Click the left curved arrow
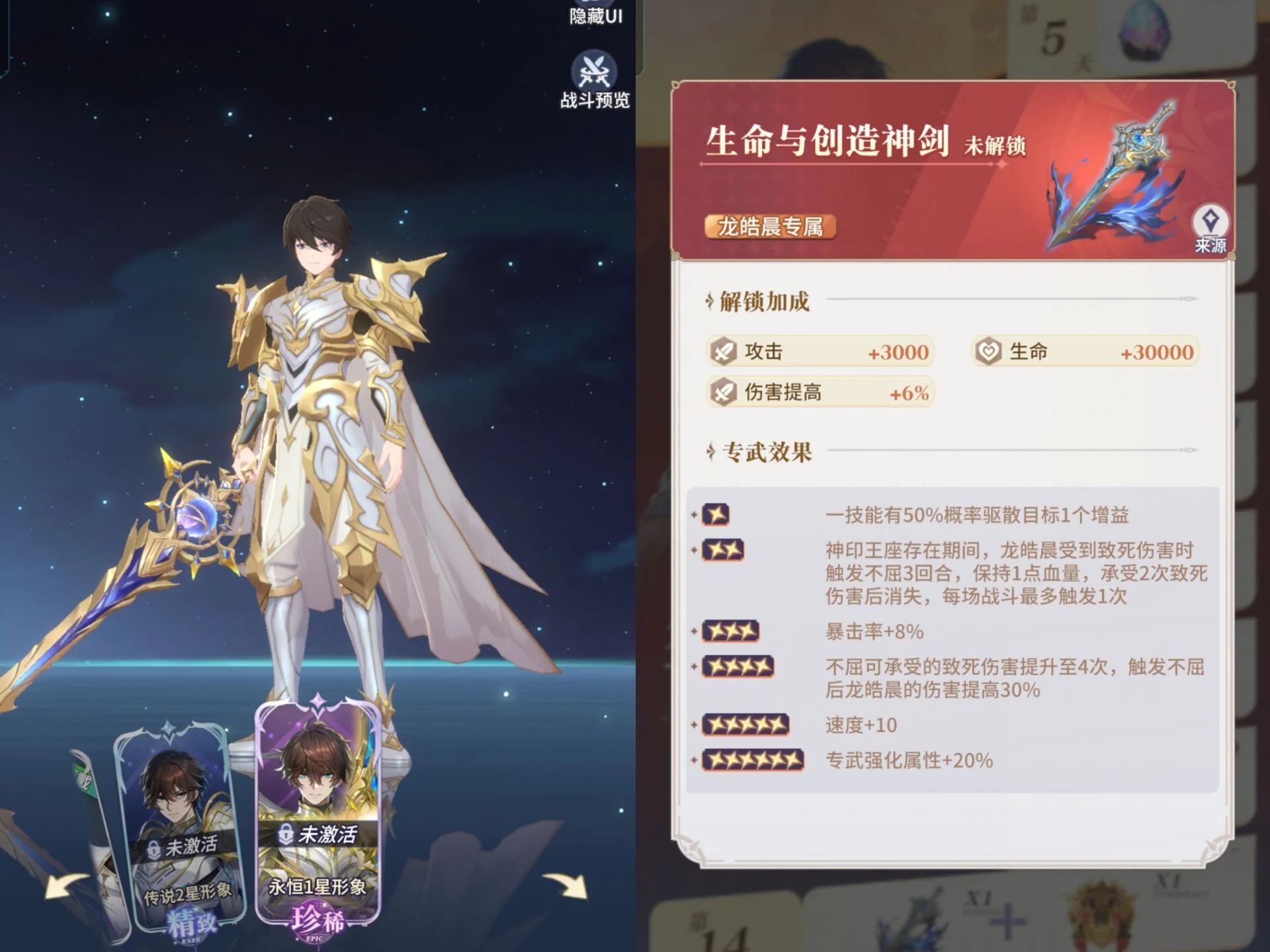The height and width of the screenshot is (952, 1270). pyautogui.click(x=67, y=886)
